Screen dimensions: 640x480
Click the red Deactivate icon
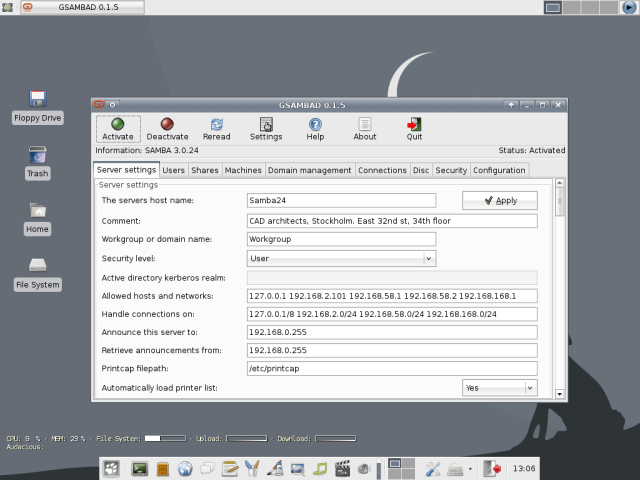[x=167, y=124]
